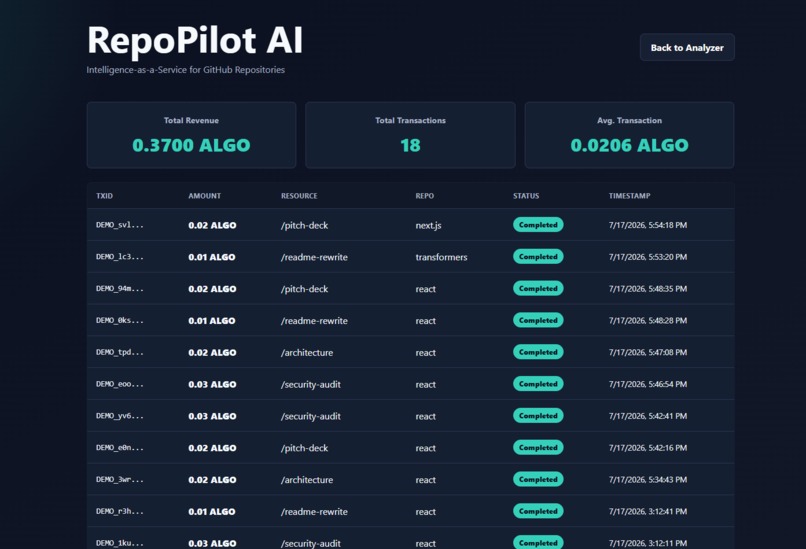Click transaction ID DEMO_e0n...

click(x=120, y=448)
